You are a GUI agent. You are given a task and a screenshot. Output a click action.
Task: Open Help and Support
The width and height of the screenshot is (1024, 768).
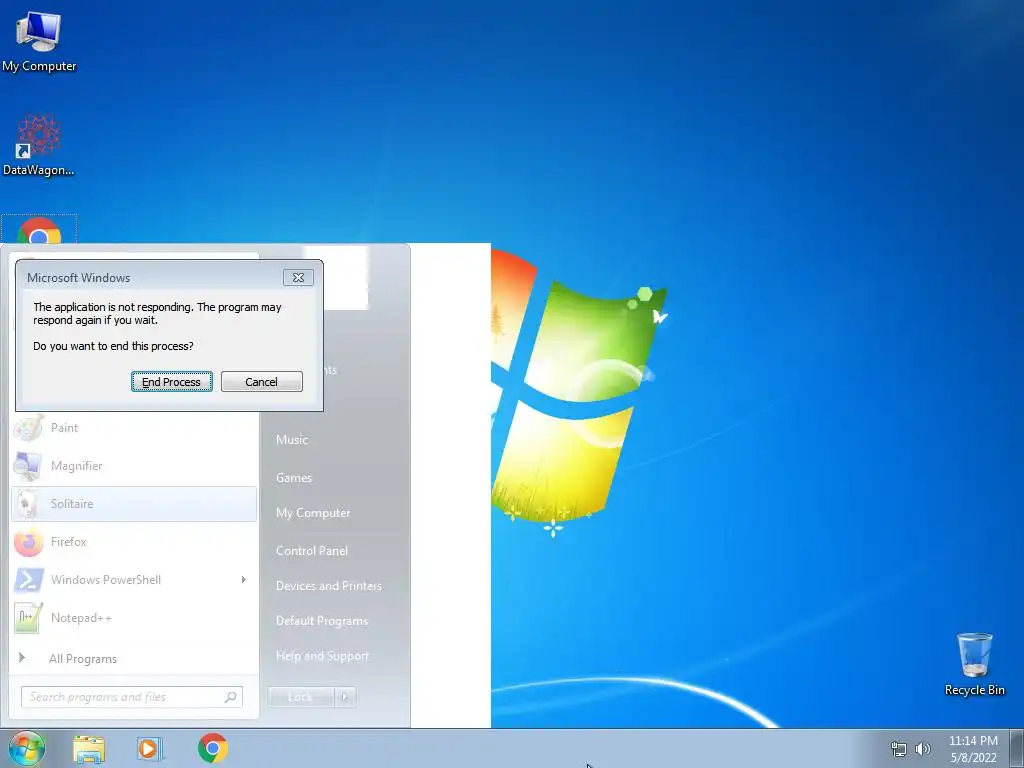tap(322, 656)
